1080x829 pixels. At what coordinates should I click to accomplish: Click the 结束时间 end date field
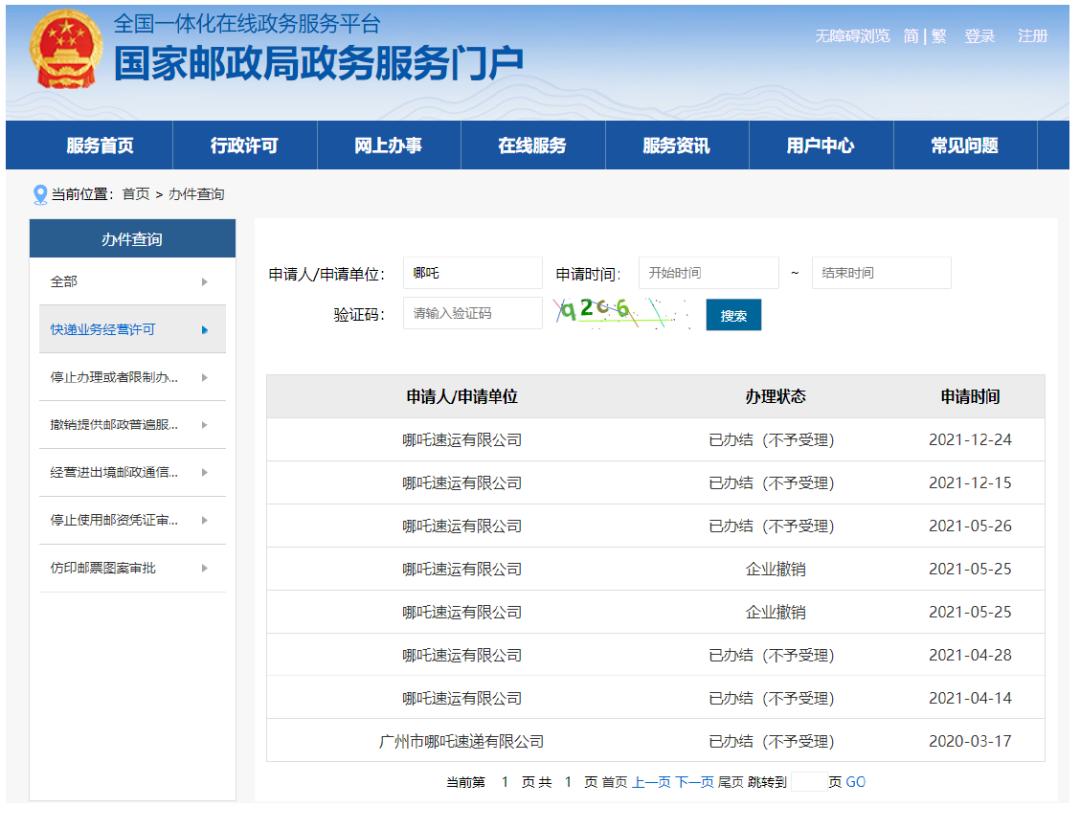tap(881, 273)
